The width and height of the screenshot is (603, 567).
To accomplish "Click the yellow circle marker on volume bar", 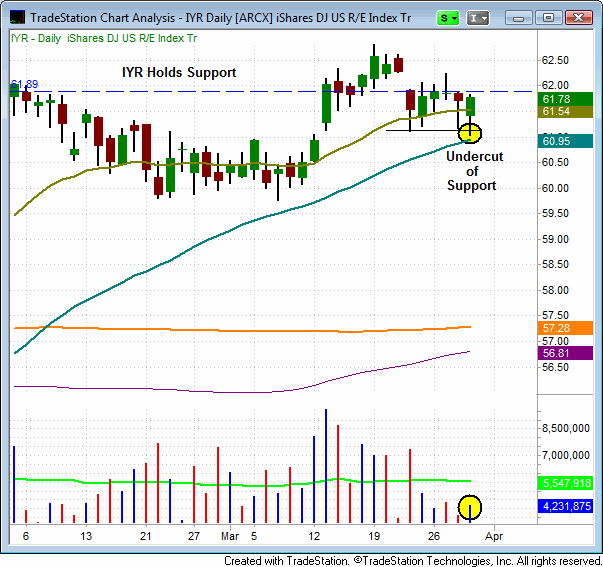I will 469,507.
